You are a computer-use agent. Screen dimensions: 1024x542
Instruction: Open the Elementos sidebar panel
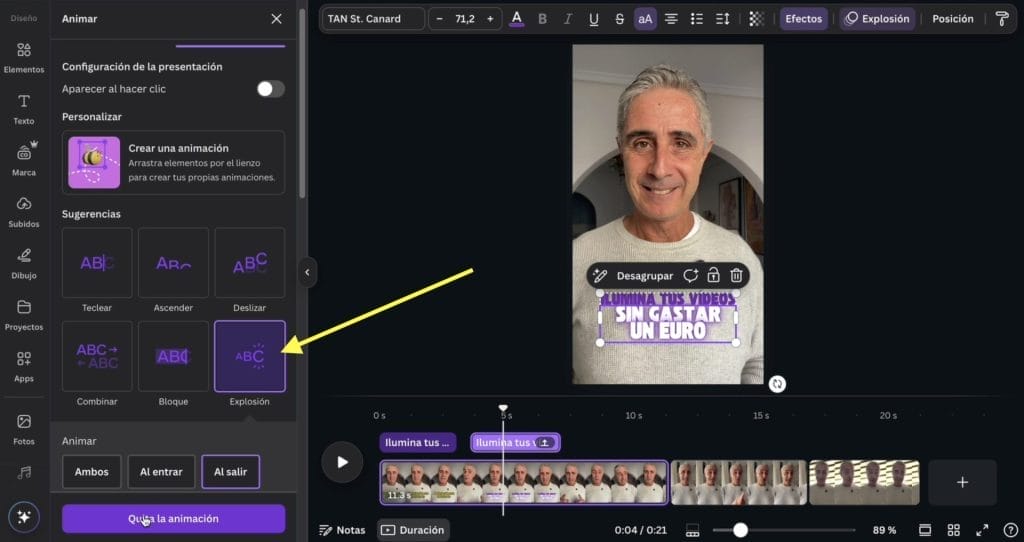[x=24, y=57]
